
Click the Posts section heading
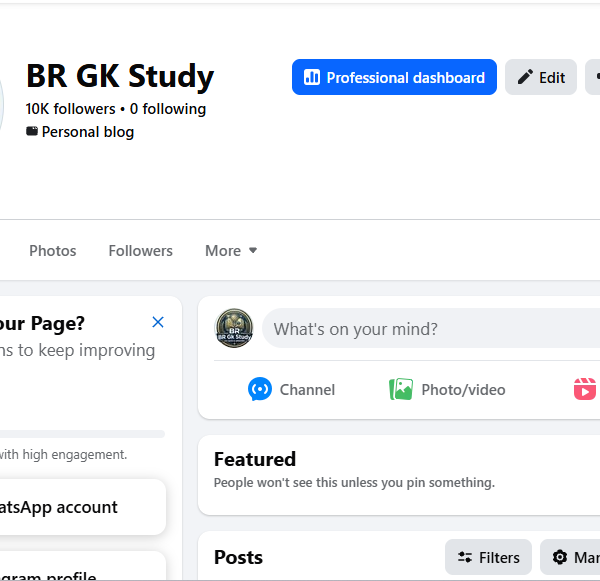point(238,557)
